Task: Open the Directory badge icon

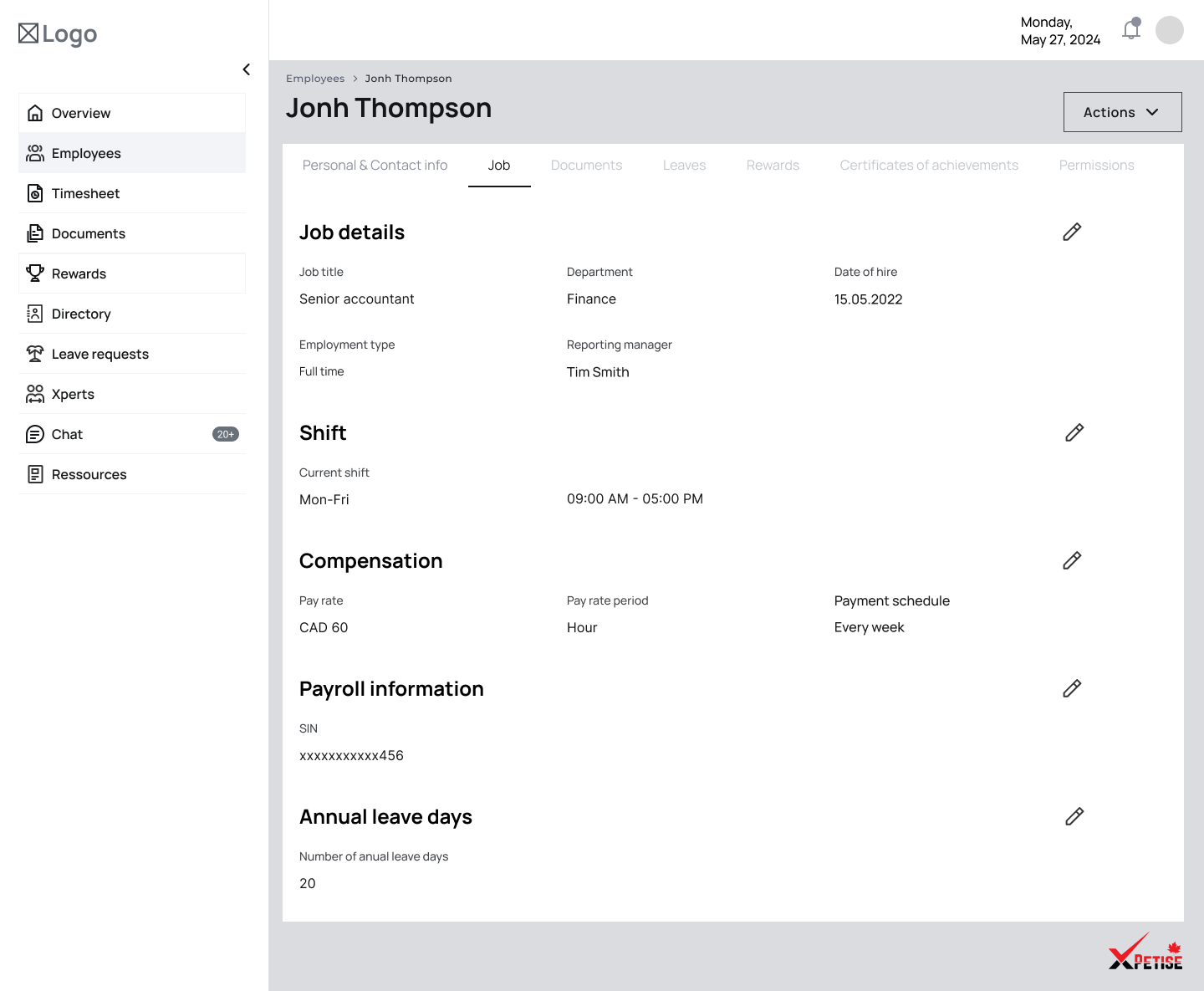Action: point(35,313)
